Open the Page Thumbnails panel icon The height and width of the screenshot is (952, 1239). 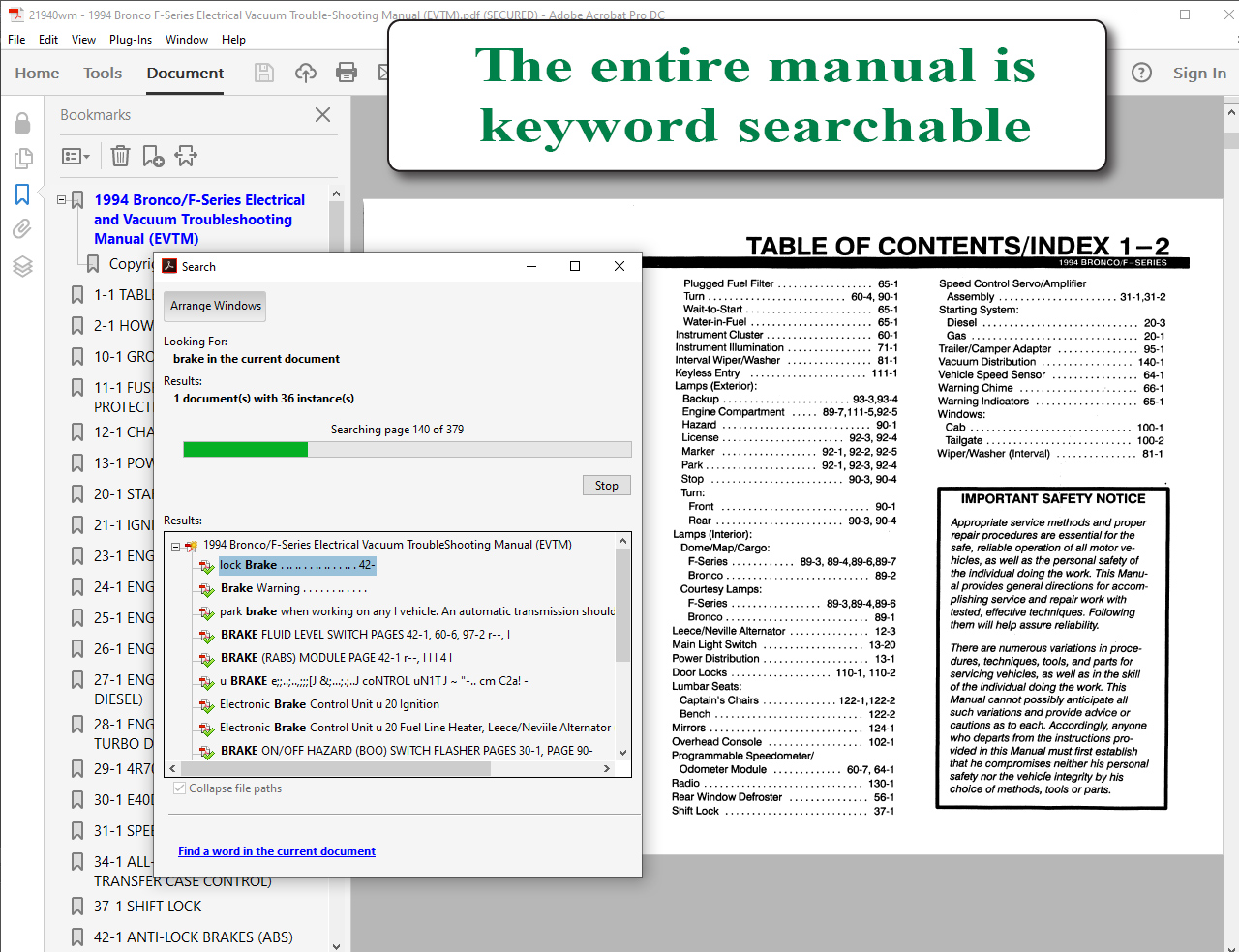pyautogui.click(x=22, y=158)
